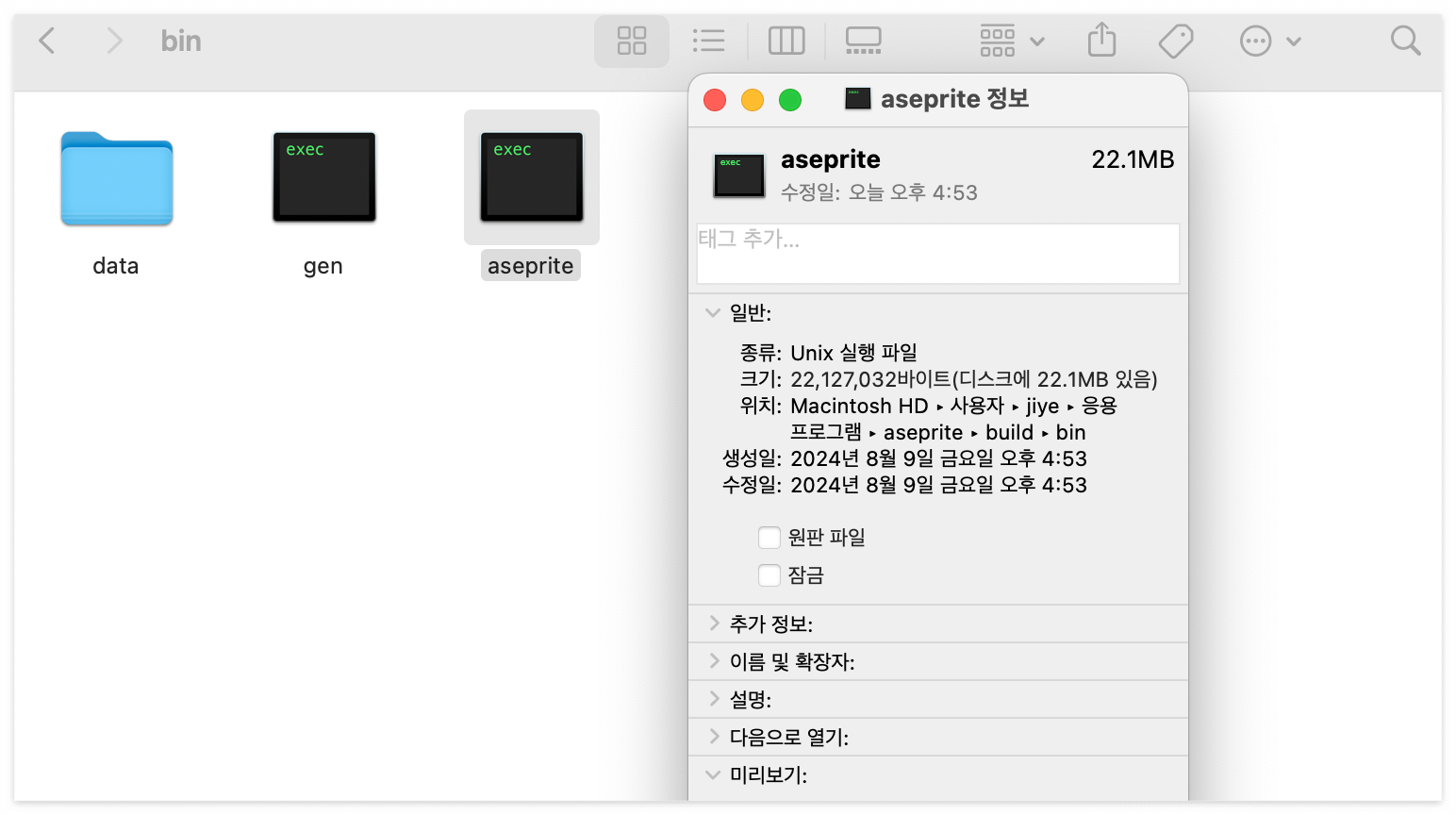
Task: Switch to icon view
Action: click(631, 41)
